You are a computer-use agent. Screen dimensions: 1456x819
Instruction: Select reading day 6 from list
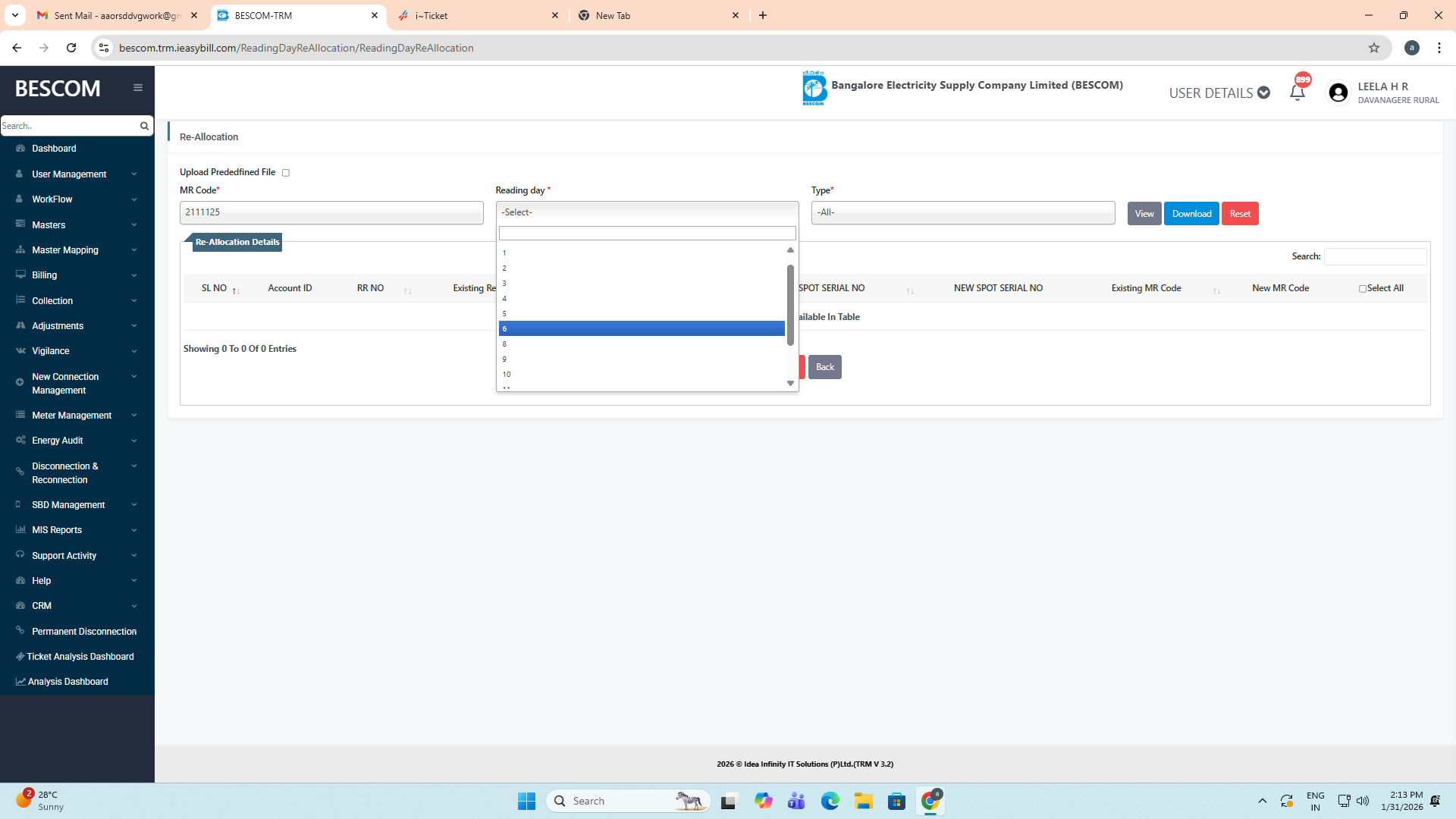click(641, 328)
